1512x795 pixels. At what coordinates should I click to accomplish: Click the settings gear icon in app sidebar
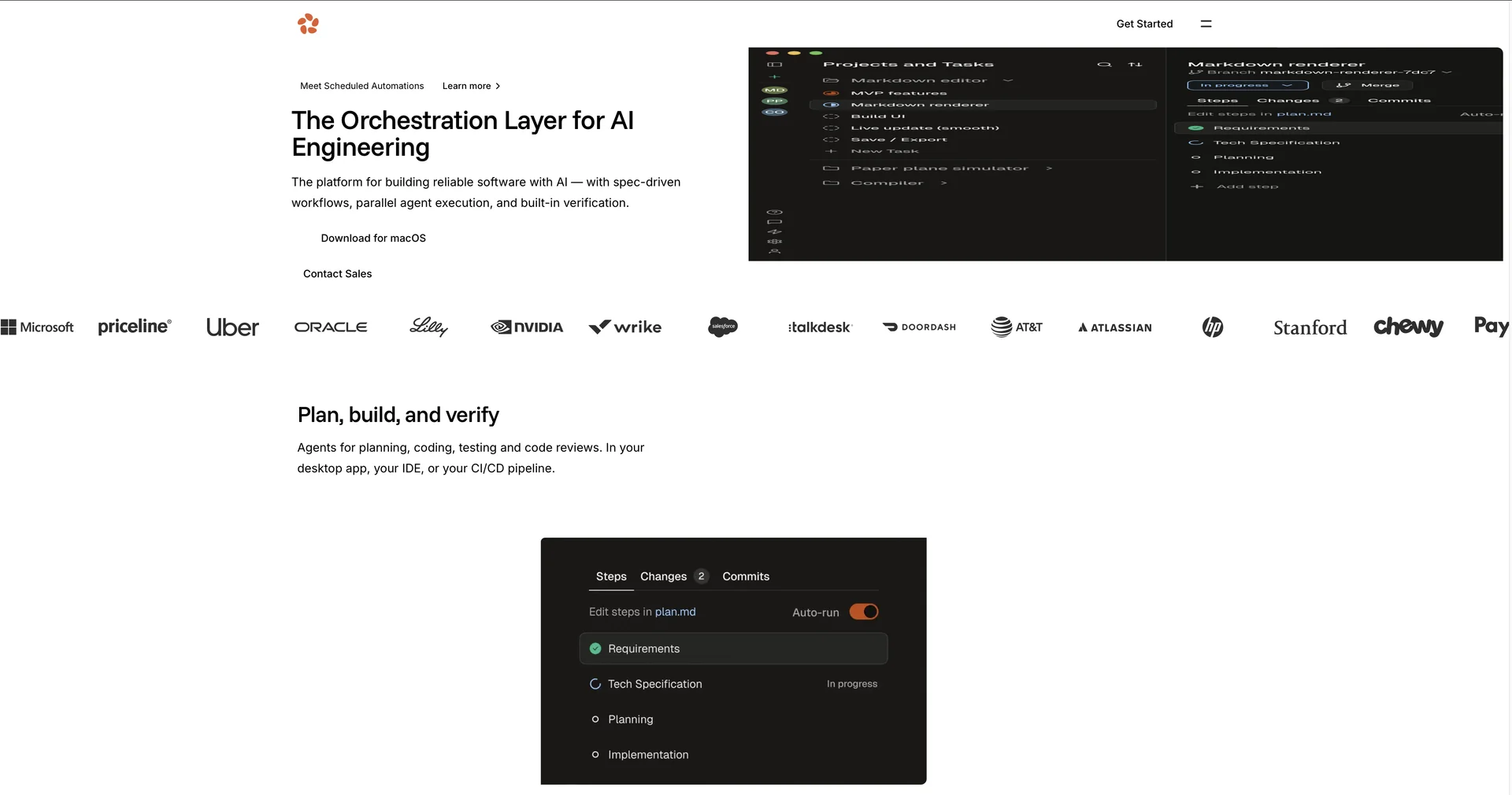pos(775,242)
